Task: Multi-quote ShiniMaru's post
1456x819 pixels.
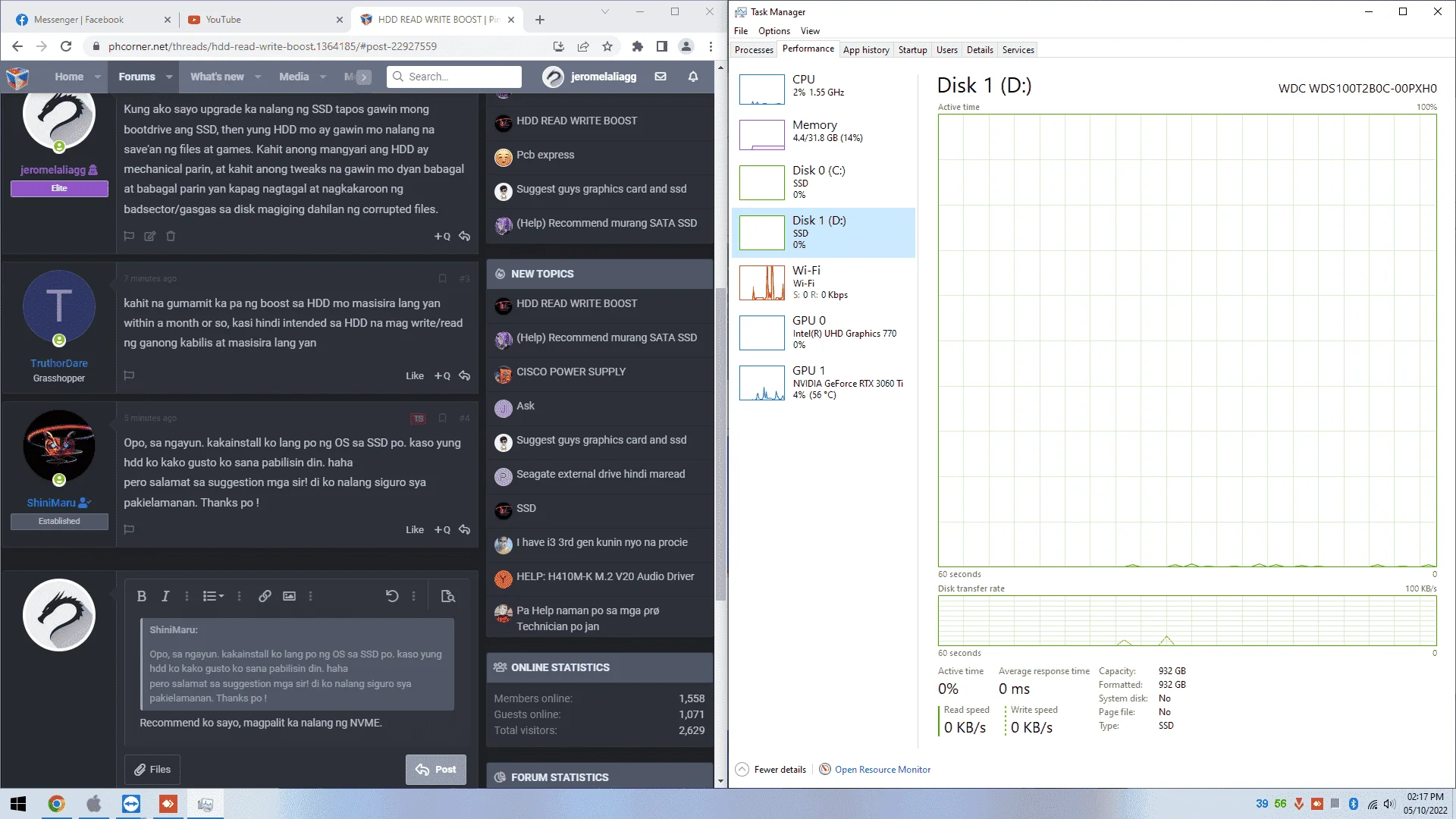Action: pyautogui.click(x=442, y=529)
